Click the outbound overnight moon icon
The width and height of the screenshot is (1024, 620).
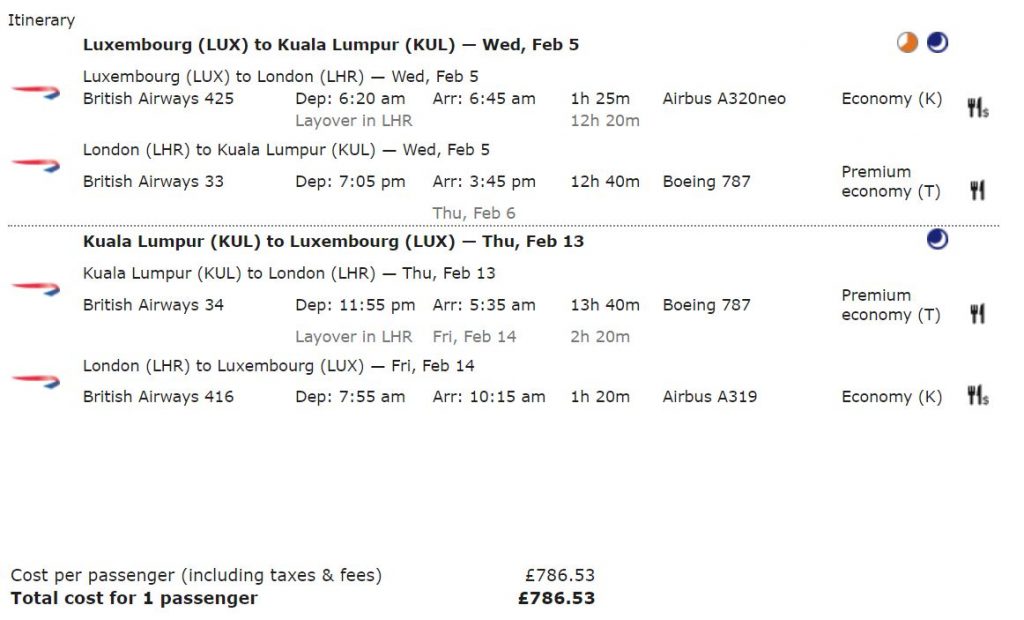(x=937, y=43)
